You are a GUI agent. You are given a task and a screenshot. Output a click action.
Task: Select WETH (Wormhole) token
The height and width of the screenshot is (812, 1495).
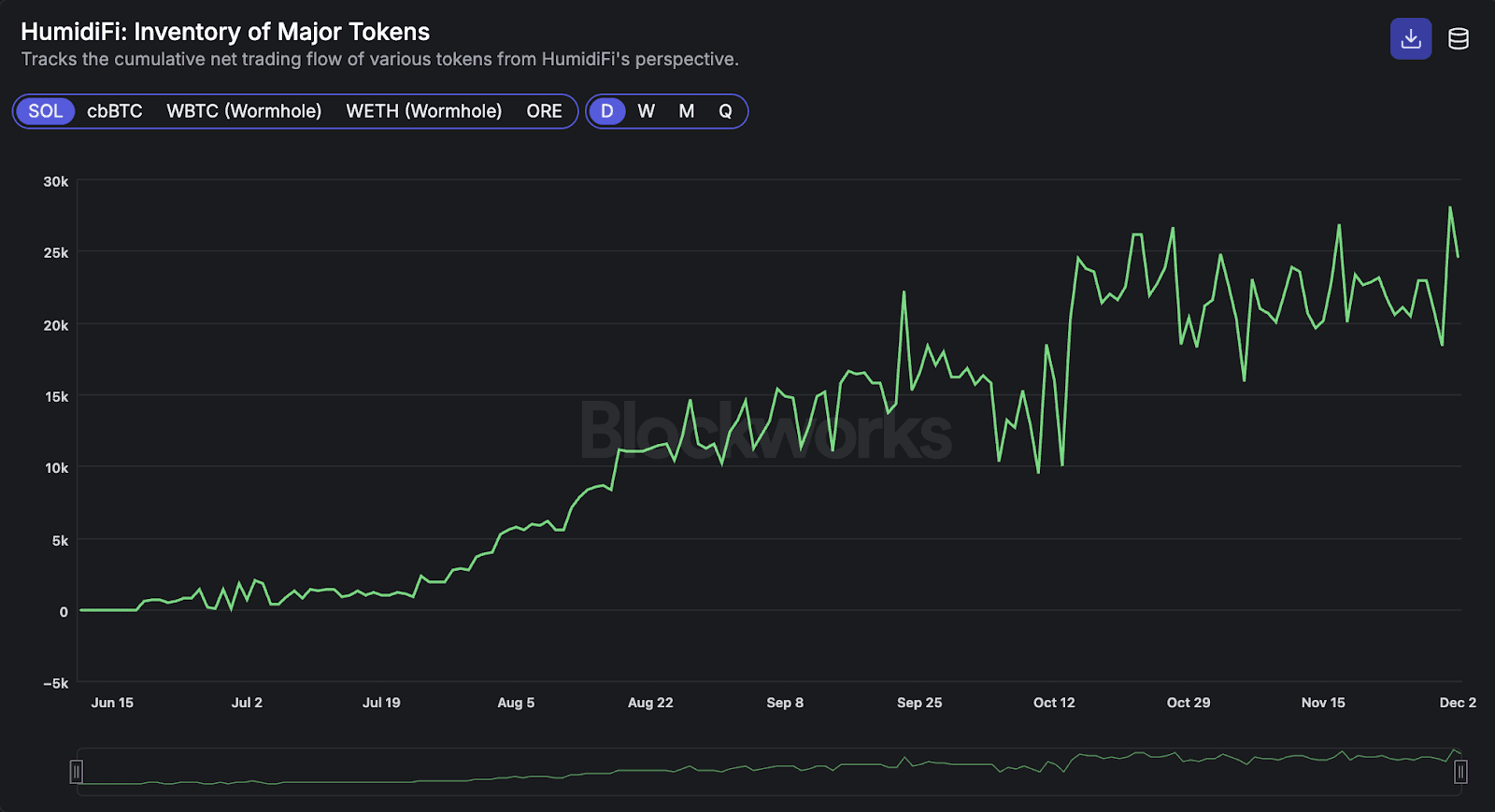(x=423, y=111)
